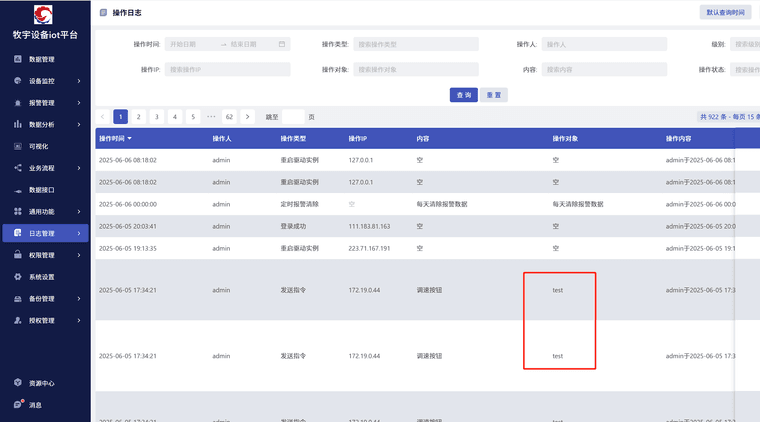
Task: Go to page 5 of results
Action: [x=193, y=117]
